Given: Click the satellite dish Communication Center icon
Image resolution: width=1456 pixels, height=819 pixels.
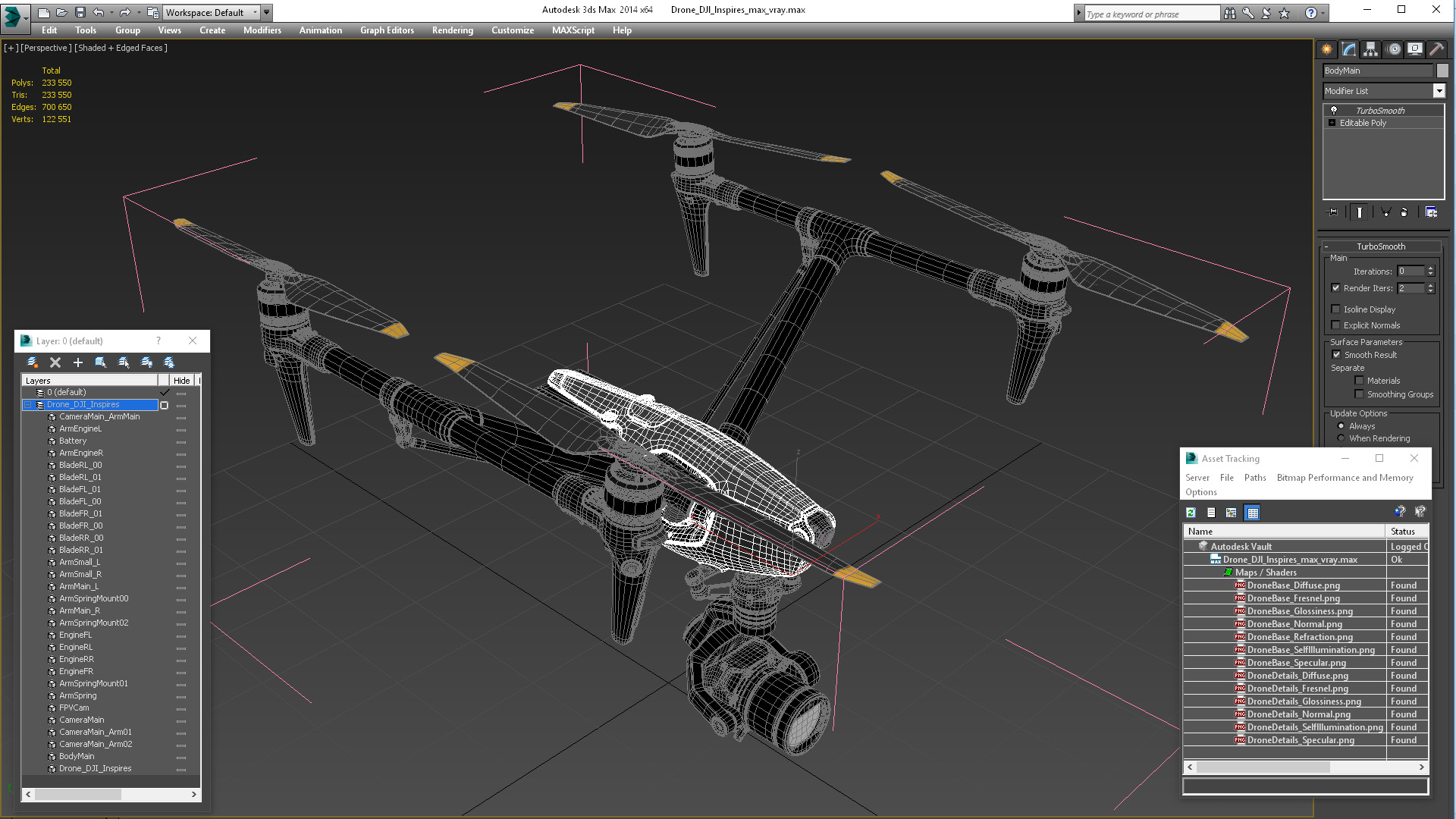Looking at the screenshot, I should (1266, 13).
